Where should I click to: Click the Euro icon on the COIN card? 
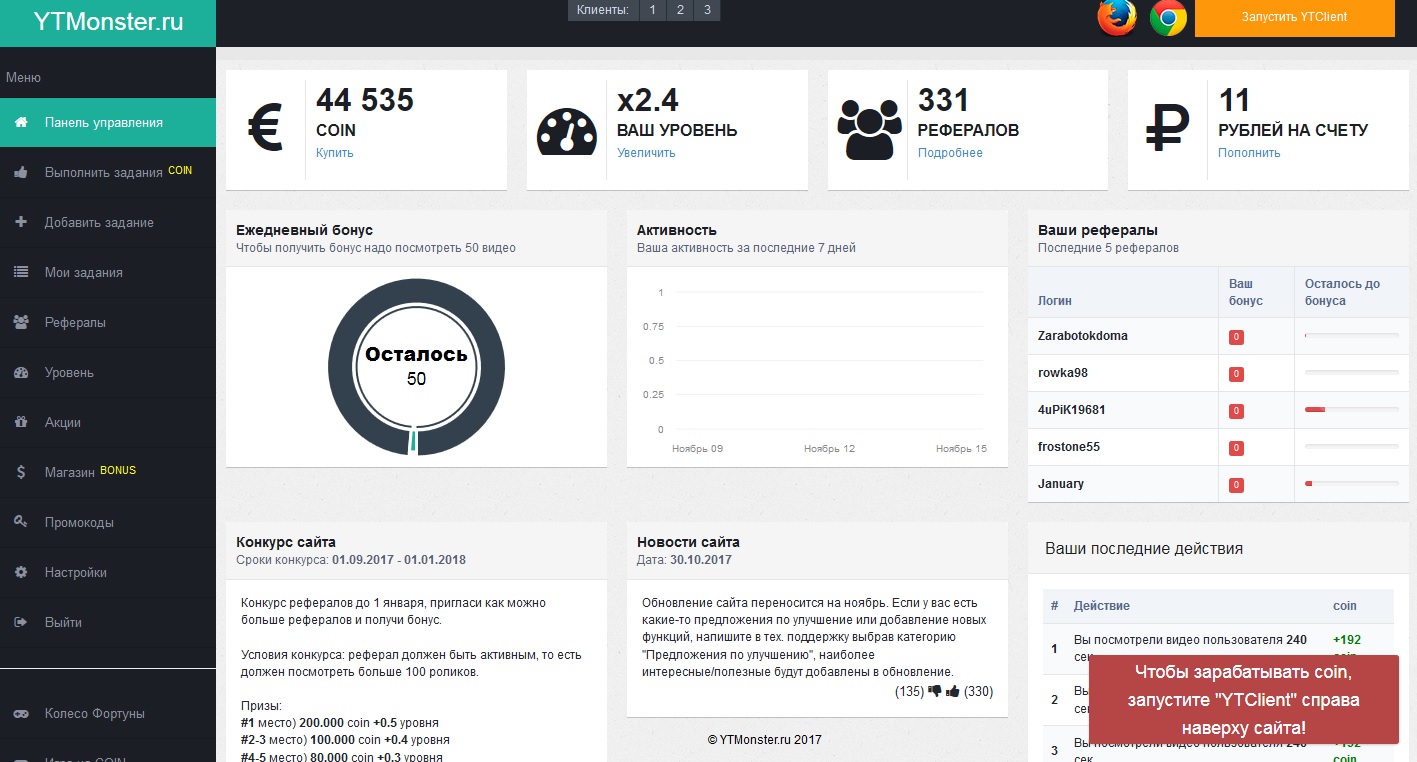click(x=265, y=130)
